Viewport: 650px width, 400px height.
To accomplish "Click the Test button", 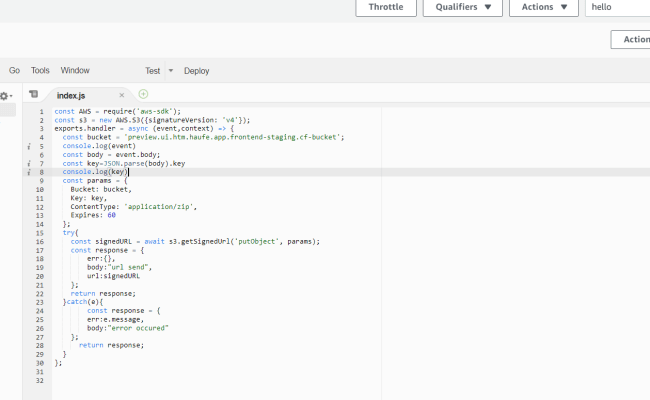I will coord(153,71).
